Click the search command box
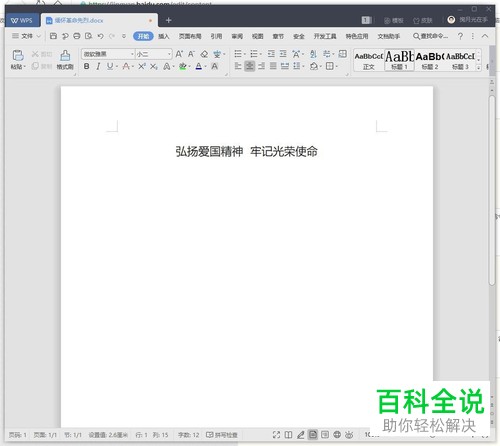This screenshot has width=500, height=446. pos(431,36)
